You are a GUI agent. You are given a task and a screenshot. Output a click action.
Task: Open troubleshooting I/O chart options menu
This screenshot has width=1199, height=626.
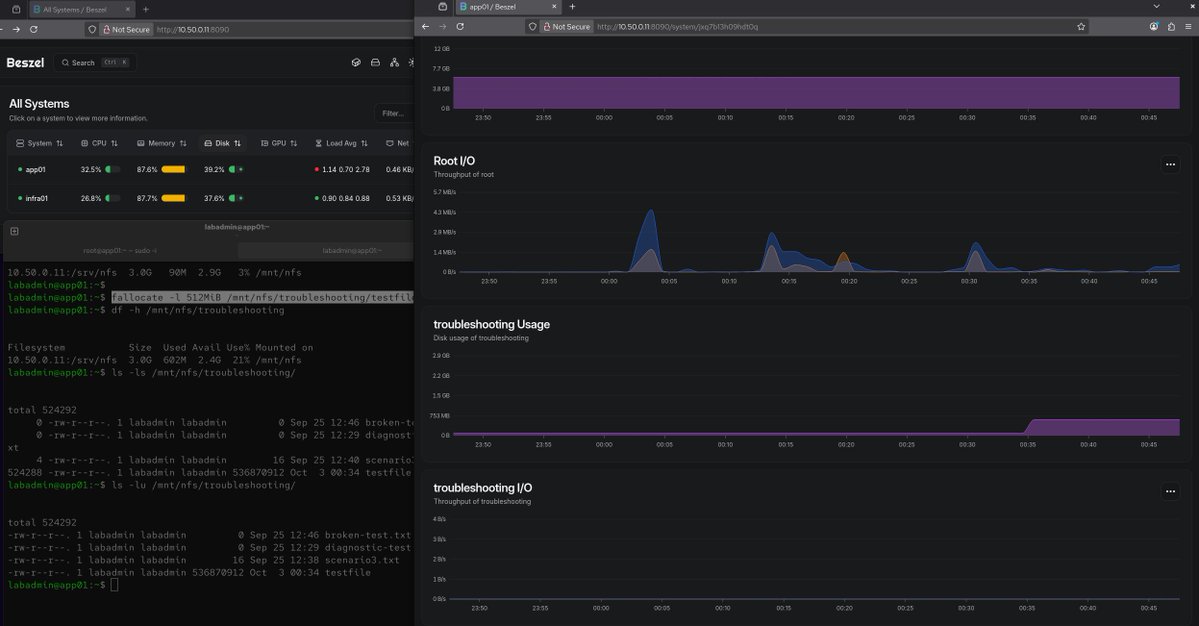point(1170,491)
